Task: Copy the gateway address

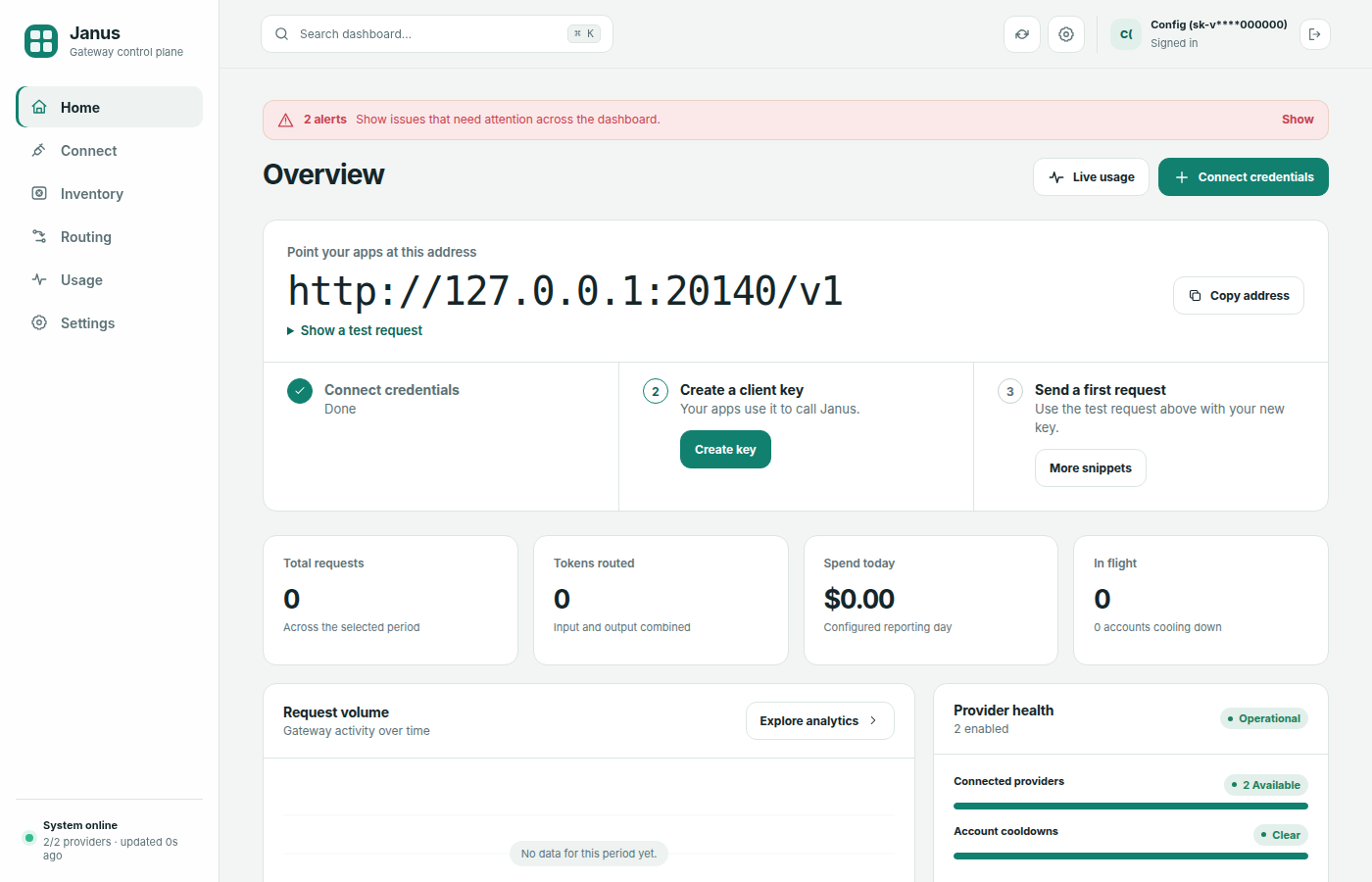Action: click(1239, 295)
